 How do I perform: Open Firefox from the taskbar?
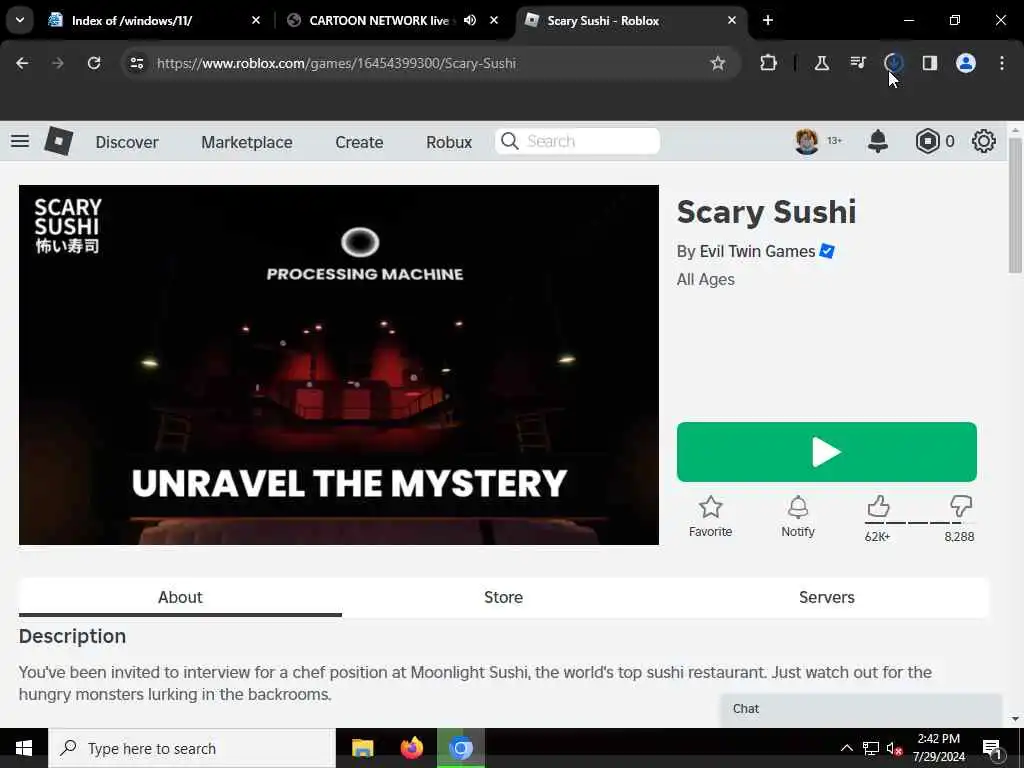click(x=411, y=748)
